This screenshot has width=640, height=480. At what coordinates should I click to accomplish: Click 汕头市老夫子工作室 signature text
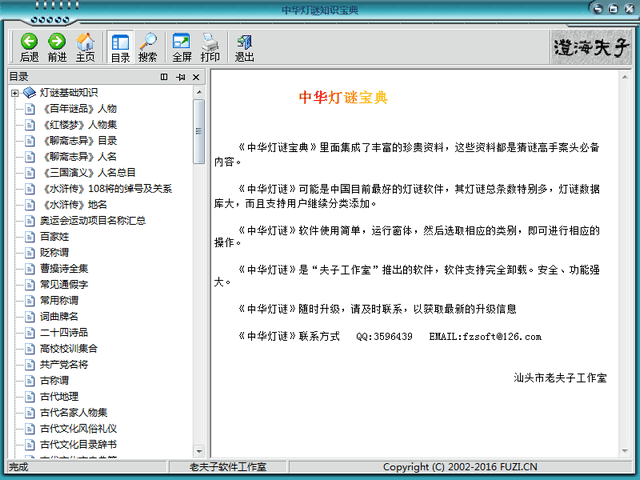pyautogui.click(x=560, y=378)
